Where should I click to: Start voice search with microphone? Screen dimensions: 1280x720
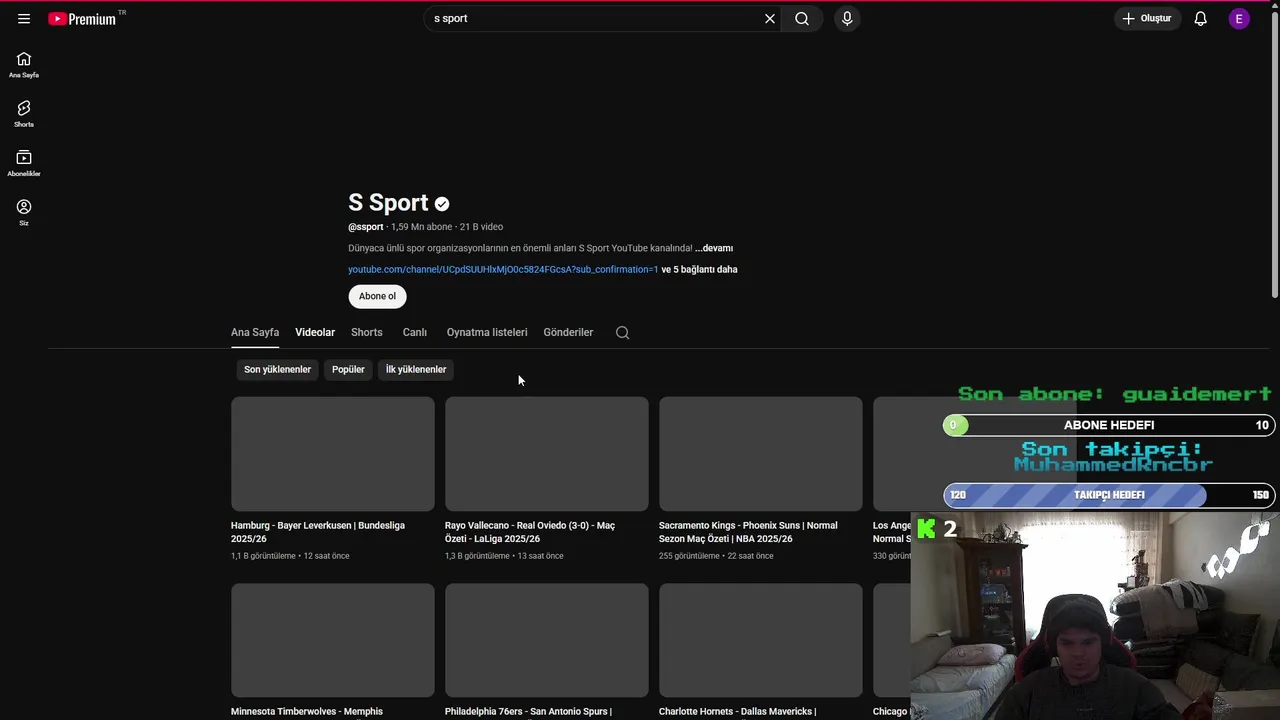[847, 18]
